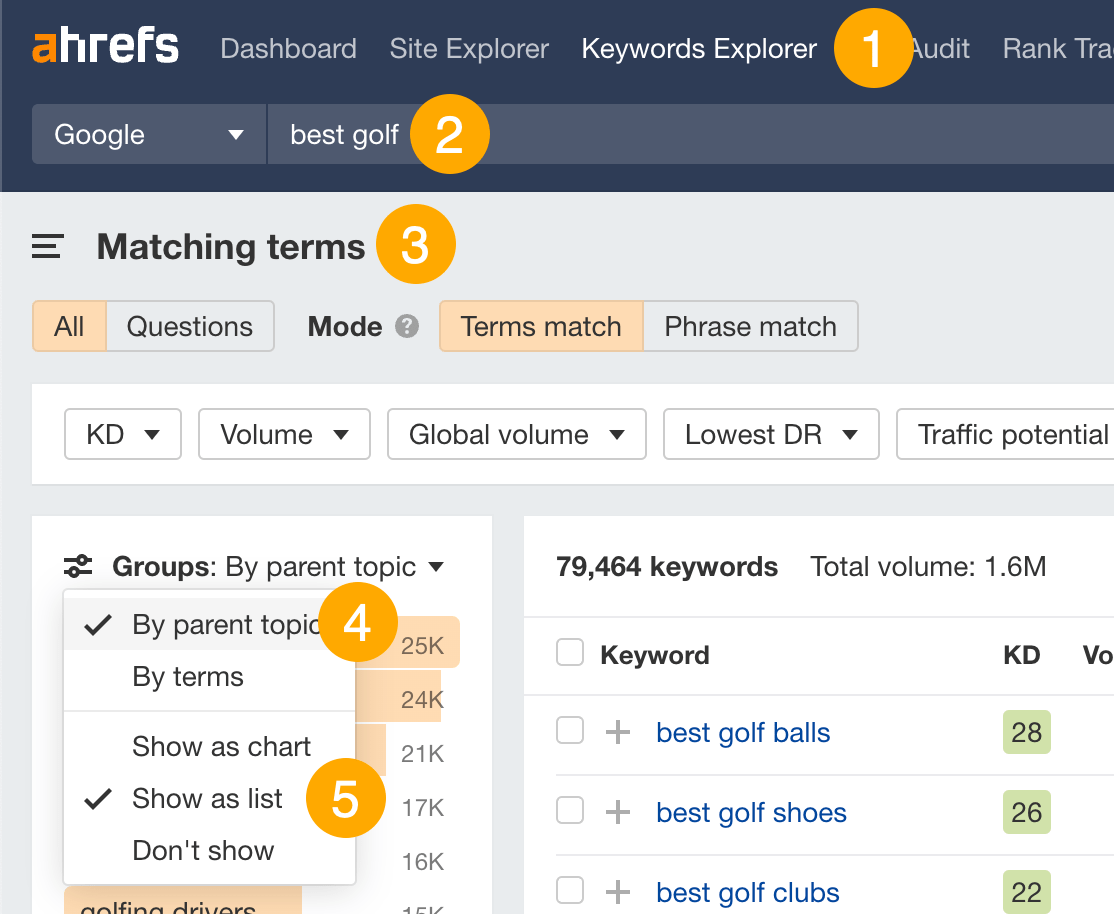This screenshot has width=1114, height=914.
Task: Select the All keywords toggle
Action: click(x=69, y=326)
